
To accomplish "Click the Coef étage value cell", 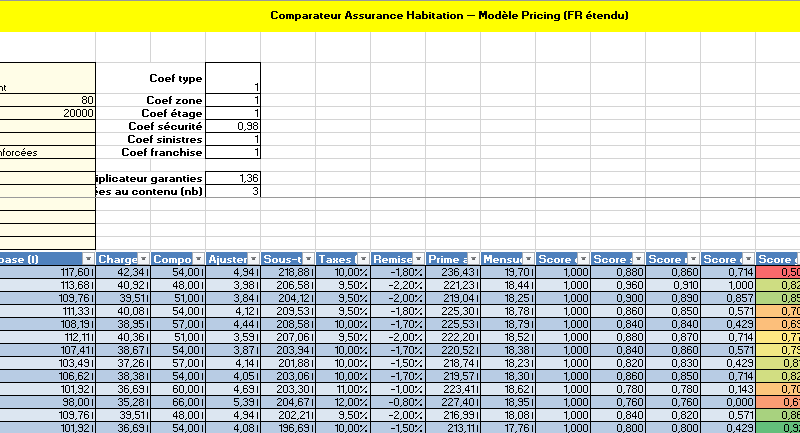I will tap(233, 113).
